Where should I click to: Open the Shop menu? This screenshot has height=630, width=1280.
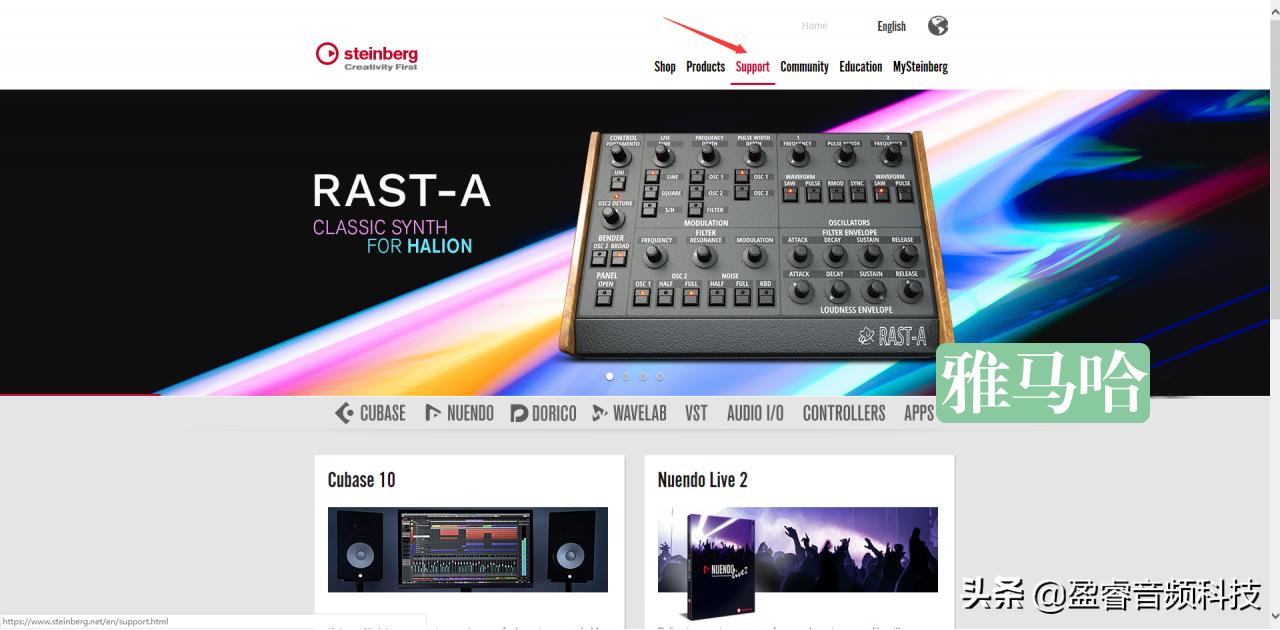click(x=665, y=67)
